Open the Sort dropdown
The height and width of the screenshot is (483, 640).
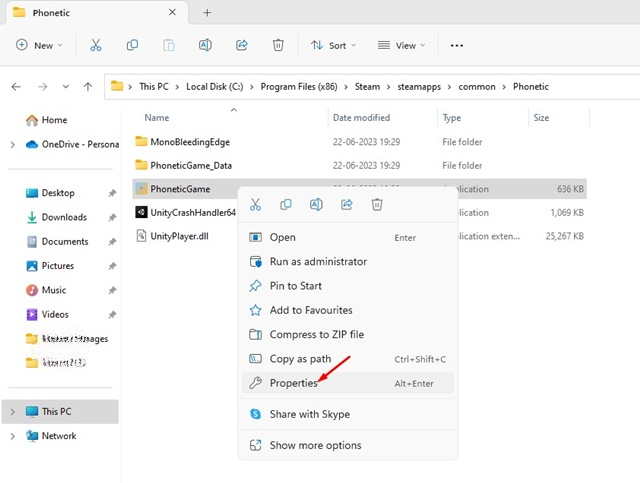pyautogui.click(x=333, y=45)
